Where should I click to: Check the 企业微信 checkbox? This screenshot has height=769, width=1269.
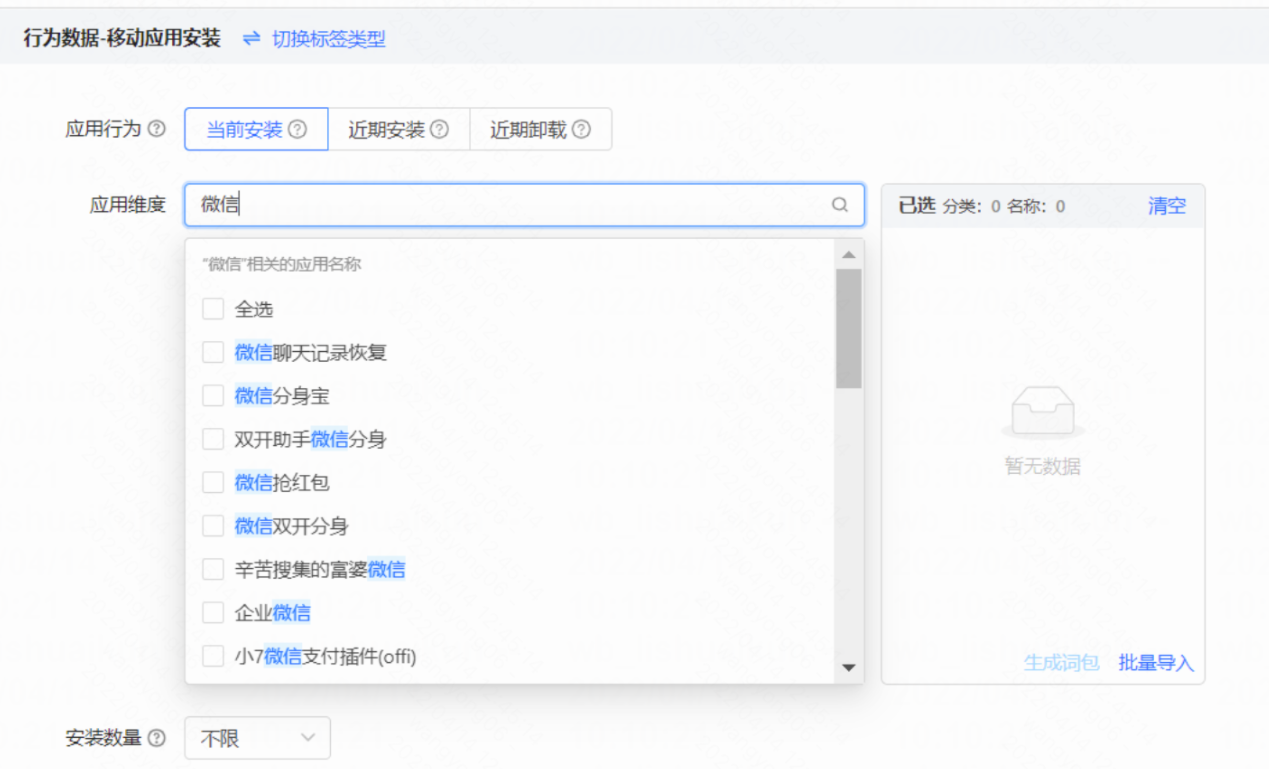[212, 612]
